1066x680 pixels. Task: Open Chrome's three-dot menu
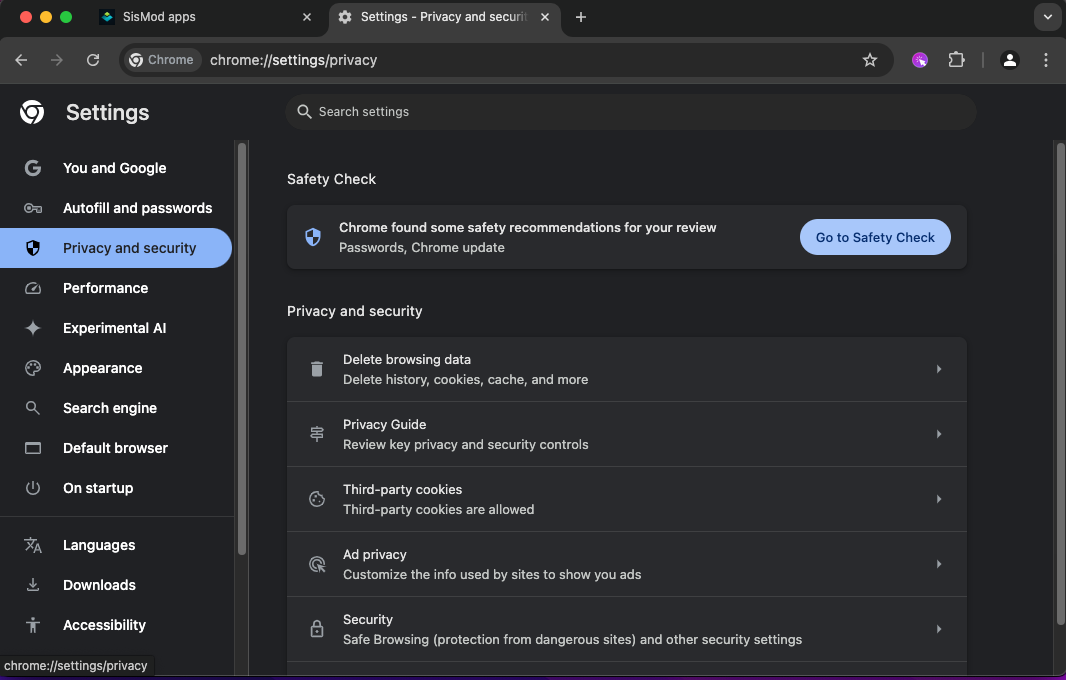[1046, 60]
